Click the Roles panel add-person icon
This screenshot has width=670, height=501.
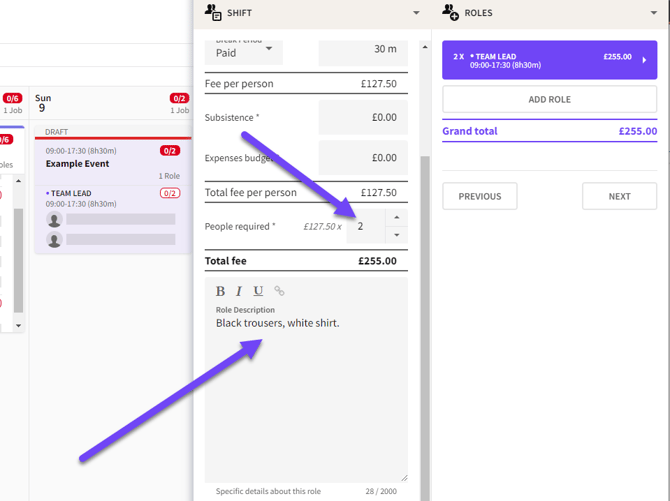[450, 12]
